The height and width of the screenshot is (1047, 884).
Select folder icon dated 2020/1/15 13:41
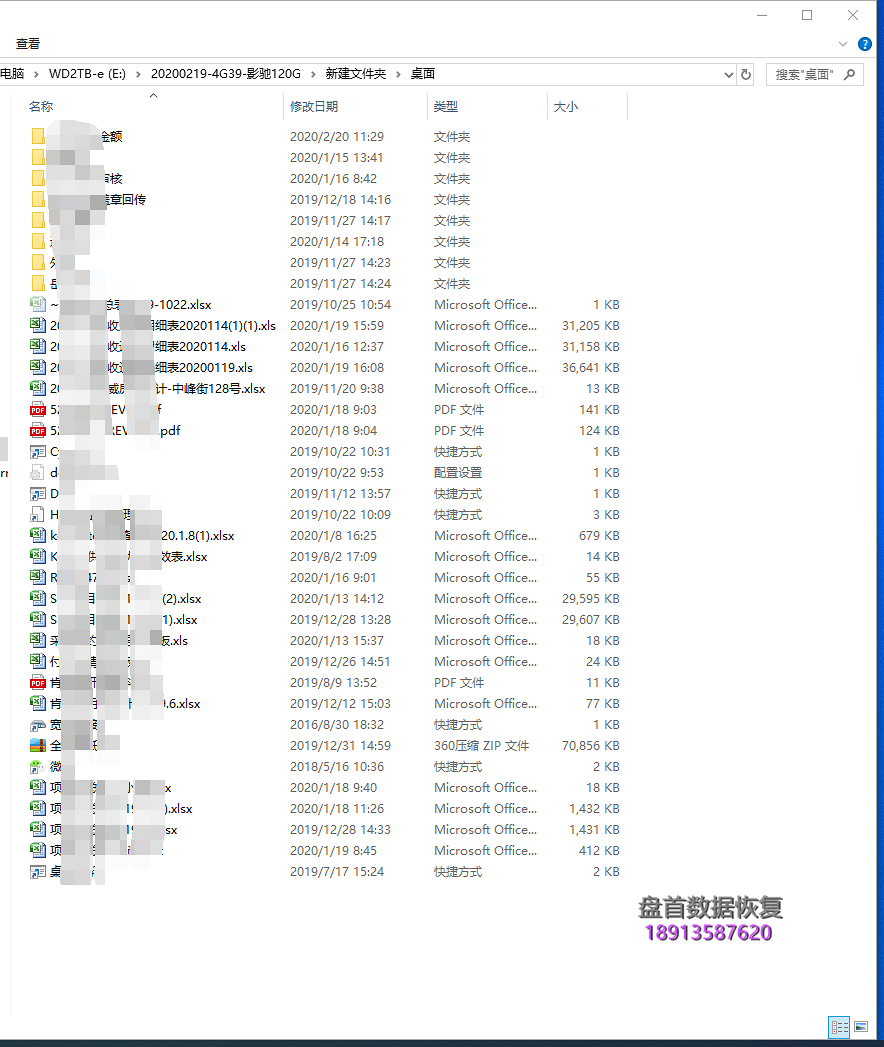pyautogui.click(x=38, y=158)
